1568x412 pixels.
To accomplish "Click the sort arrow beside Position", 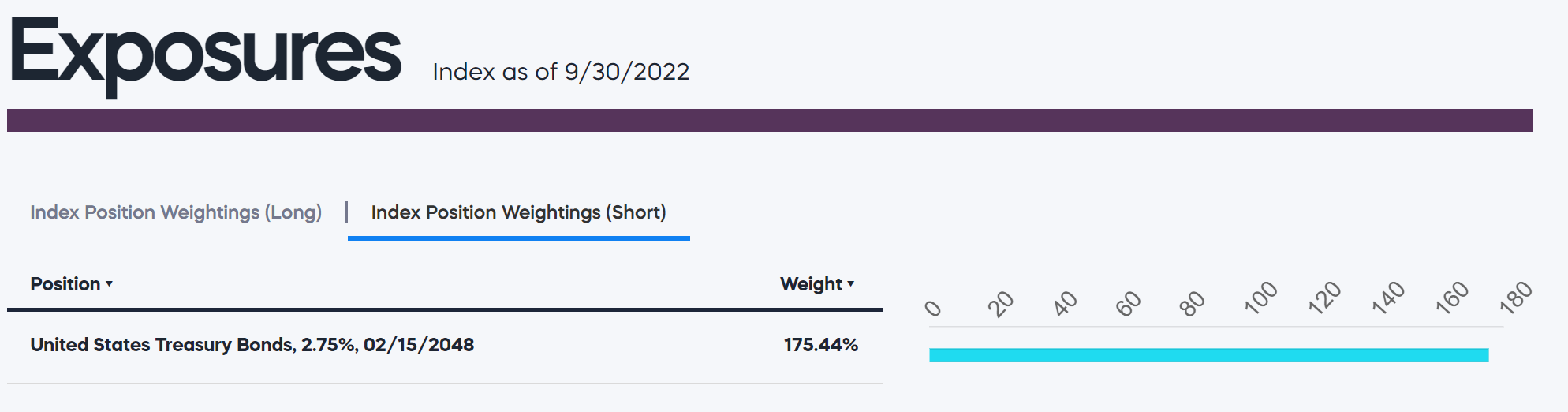I will point(110,284).
